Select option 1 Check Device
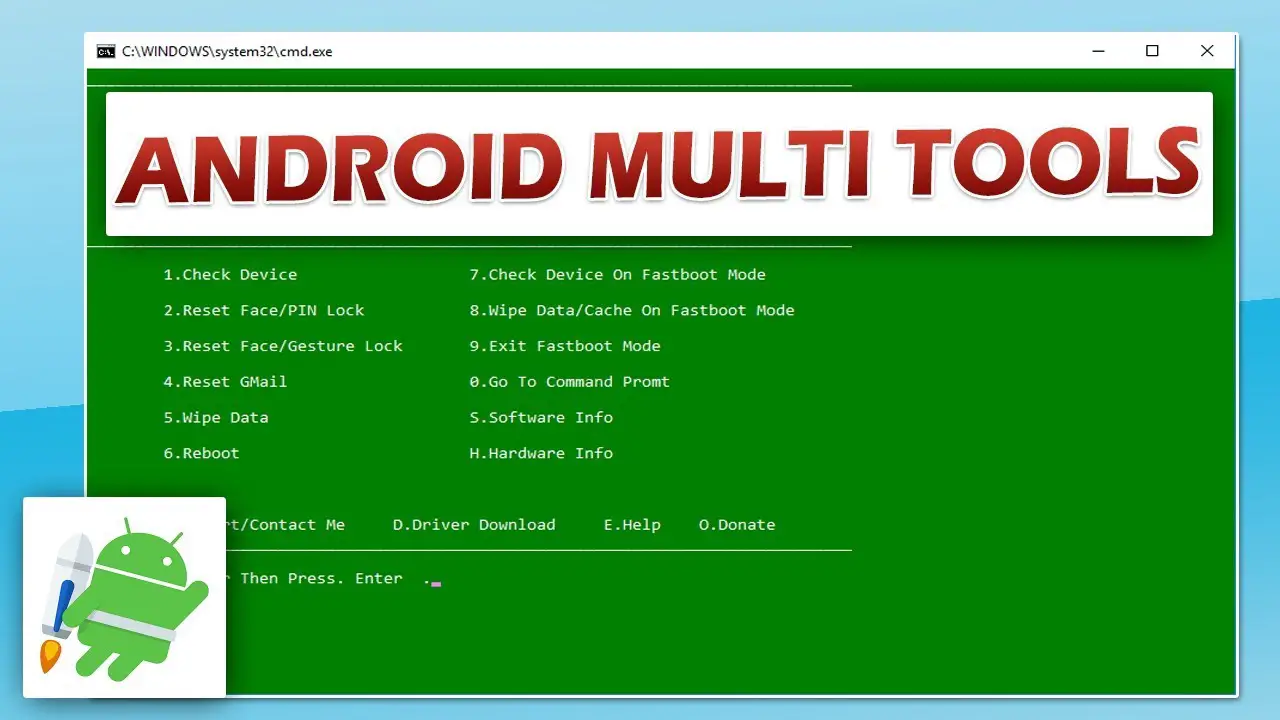Image resolution: width=1280 pixels, height=720 pixels. pos(230,275)
